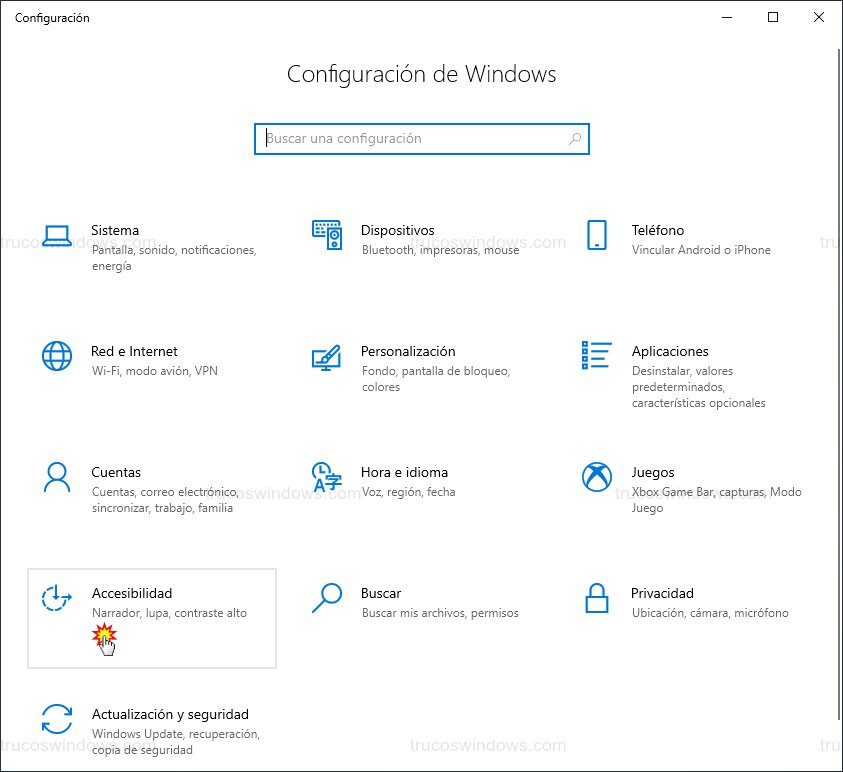Click the Juegos Xbox icon
The height and width of the screenshot is (772, 843).
(597, 477)
